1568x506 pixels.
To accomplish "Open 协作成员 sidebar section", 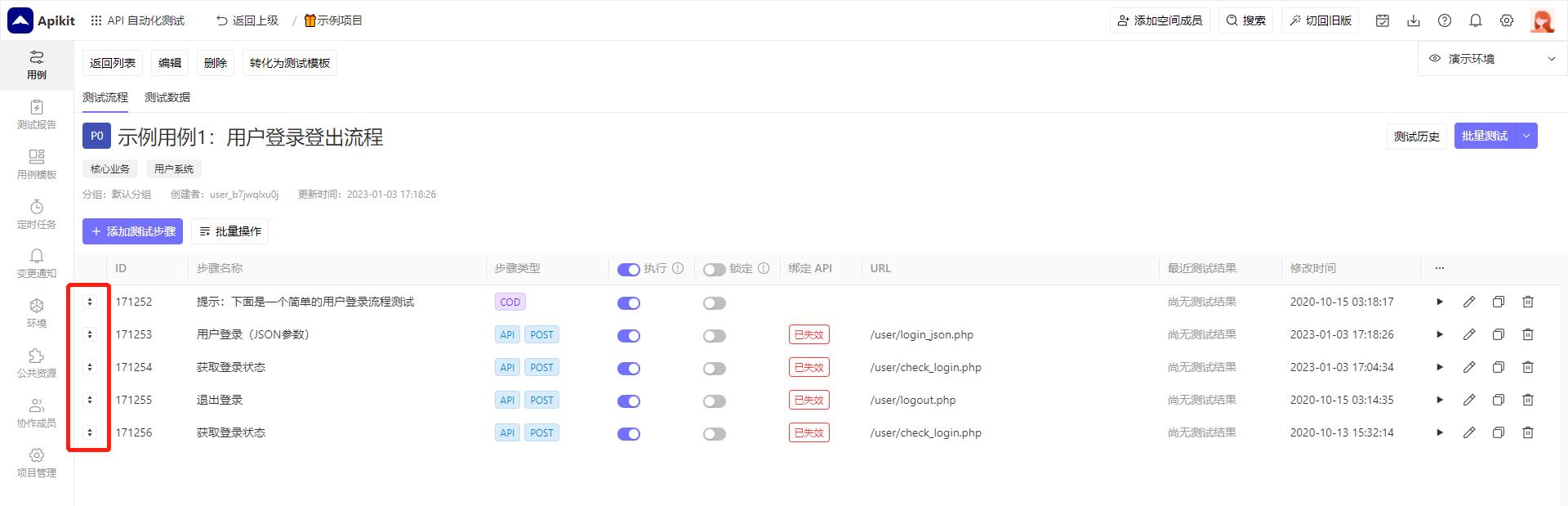I will pos(37,413).
